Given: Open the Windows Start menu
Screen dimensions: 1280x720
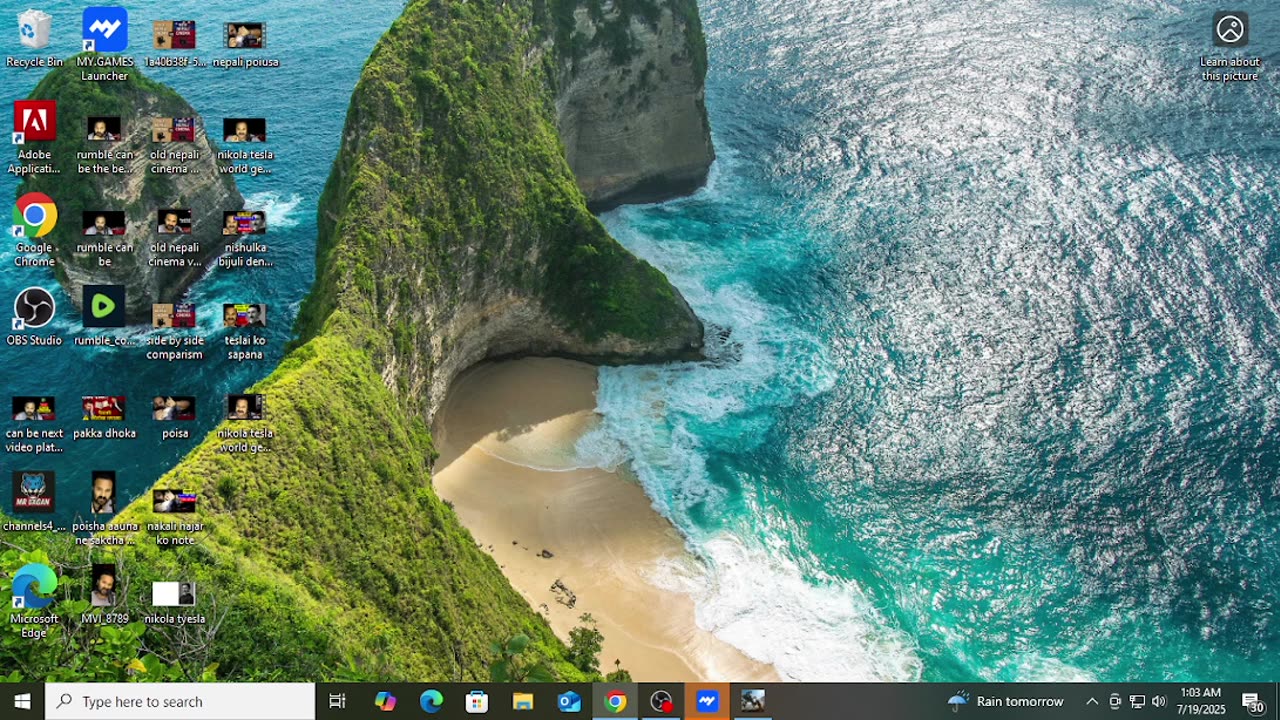Looking at the screenshot, I should point(22,701).
